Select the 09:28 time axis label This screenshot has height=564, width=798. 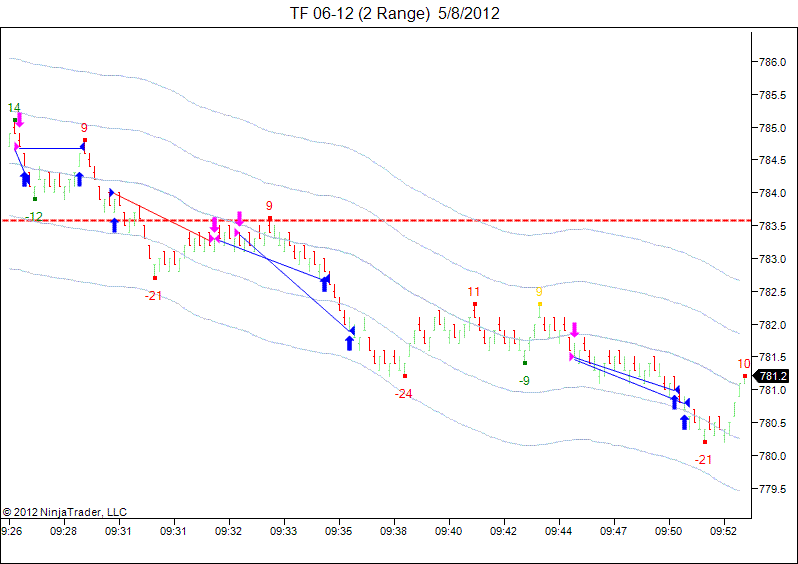click(x=64, y=531)
